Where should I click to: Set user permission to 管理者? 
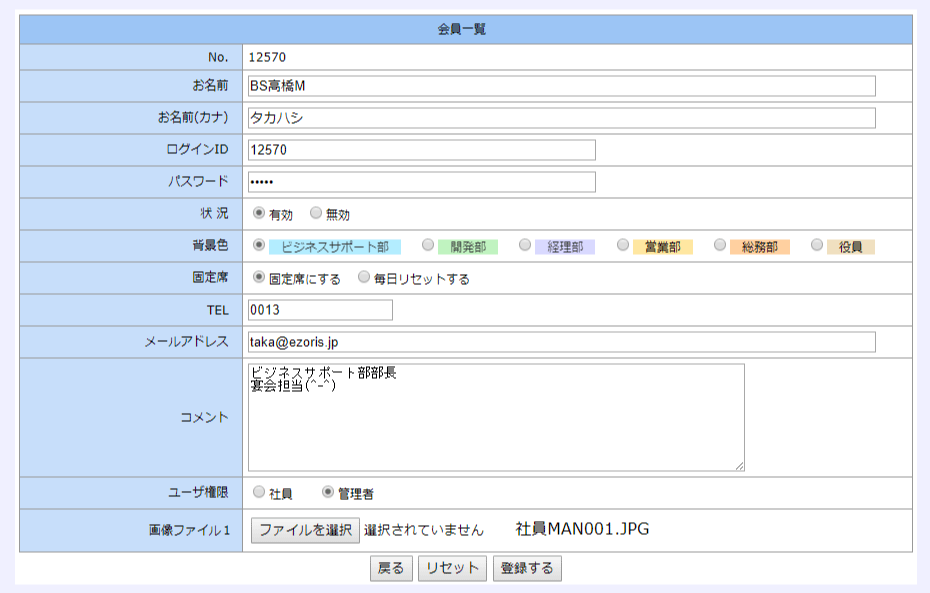point(327,492)
